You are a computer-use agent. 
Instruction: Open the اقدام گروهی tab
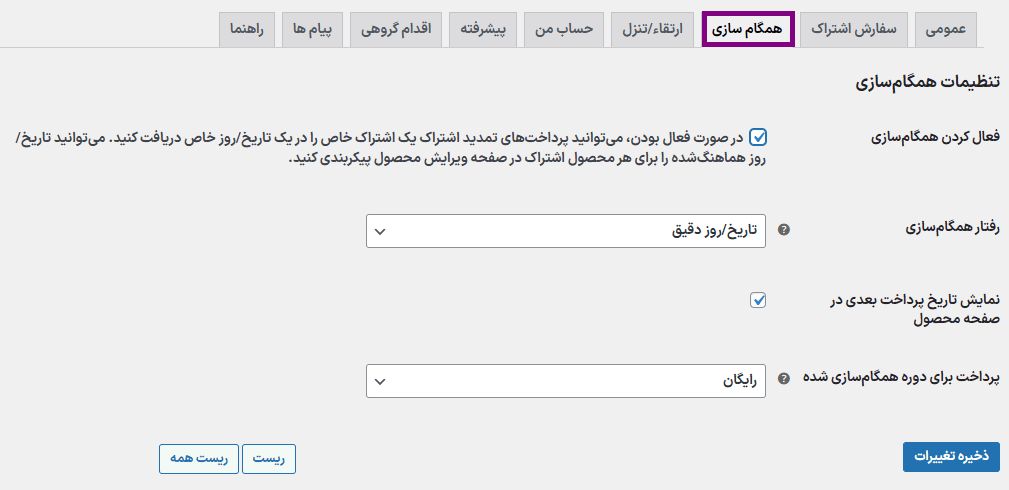396,30
